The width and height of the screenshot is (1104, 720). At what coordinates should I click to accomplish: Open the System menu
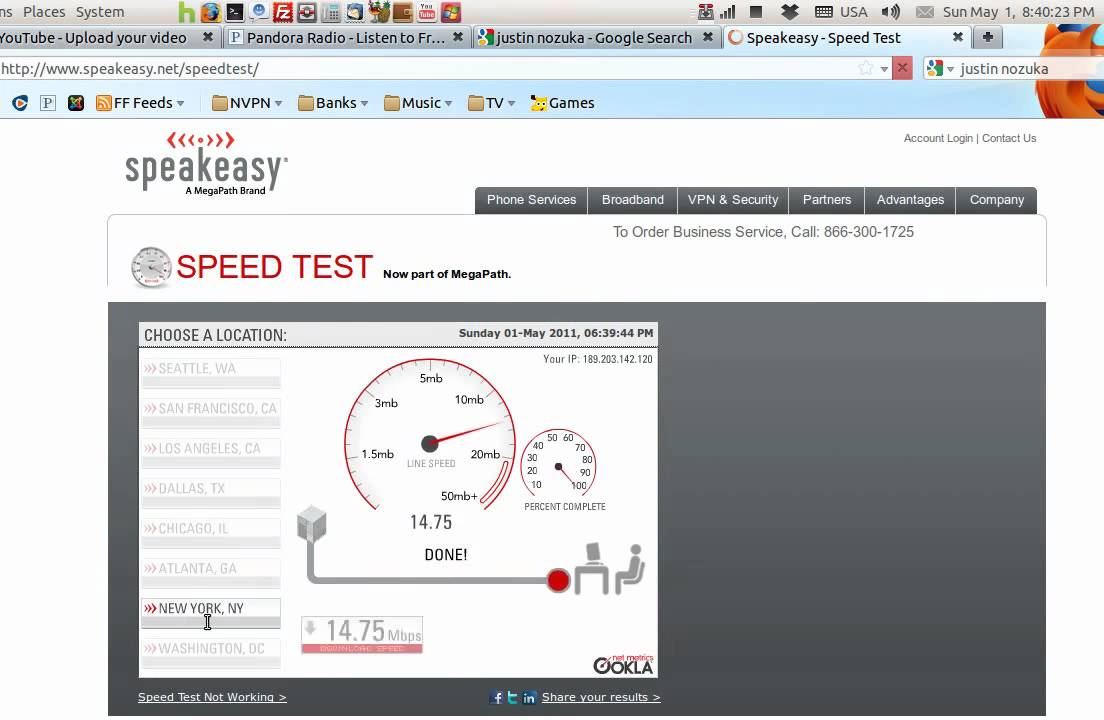100,12
